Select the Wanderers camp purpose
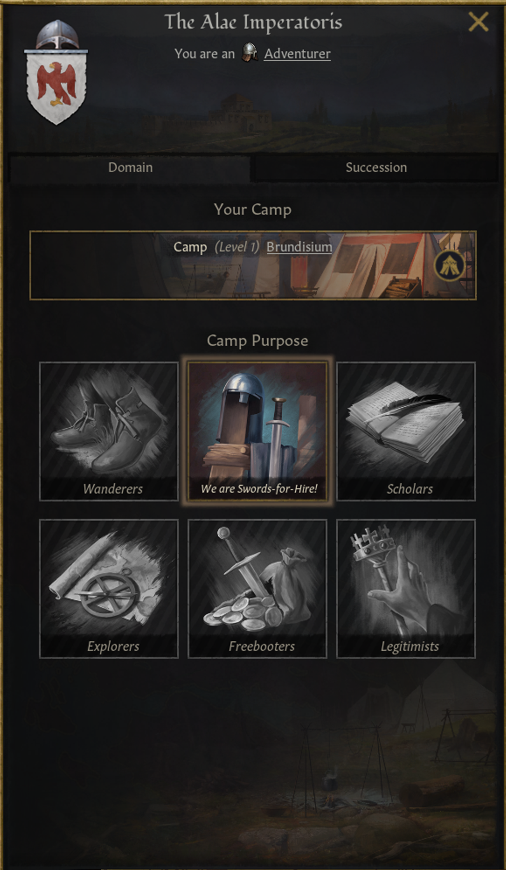This screenshot has height=870, width=506. coord(109,431)
